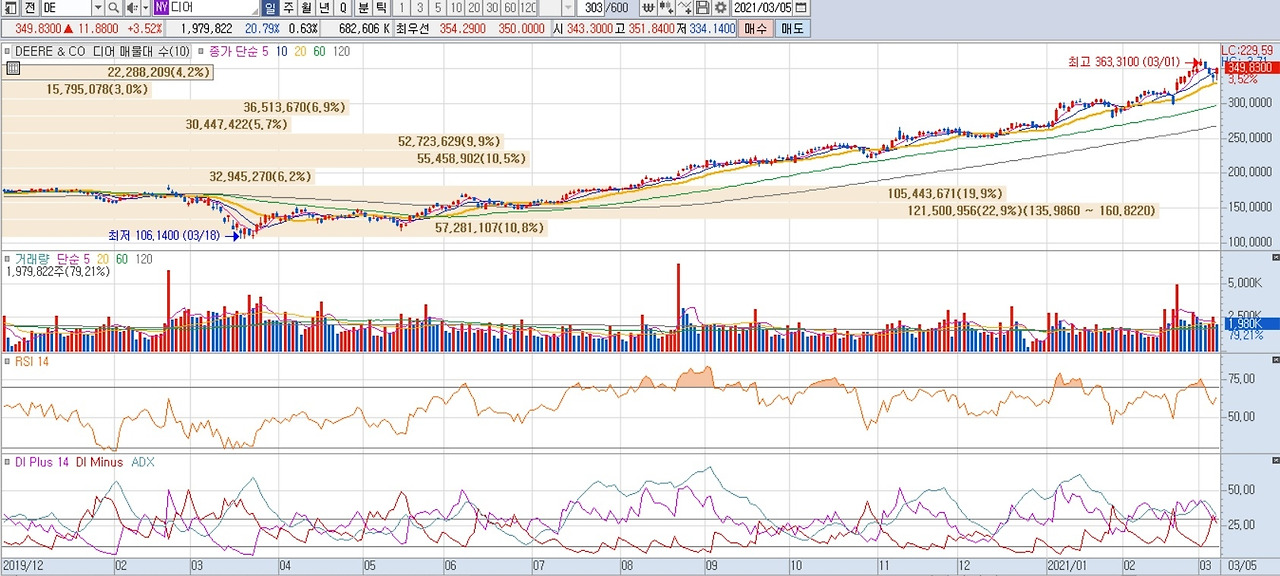Open the interval dropdown before 303/600
1280x576 pixels.
pos(568,8)
